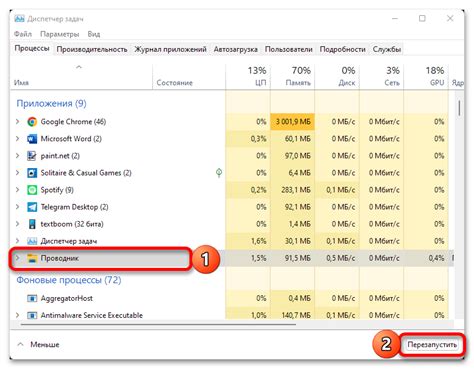Switch to the Подробности tab
The width and height of the screenshot is (474, 369).
coord(343,49)
